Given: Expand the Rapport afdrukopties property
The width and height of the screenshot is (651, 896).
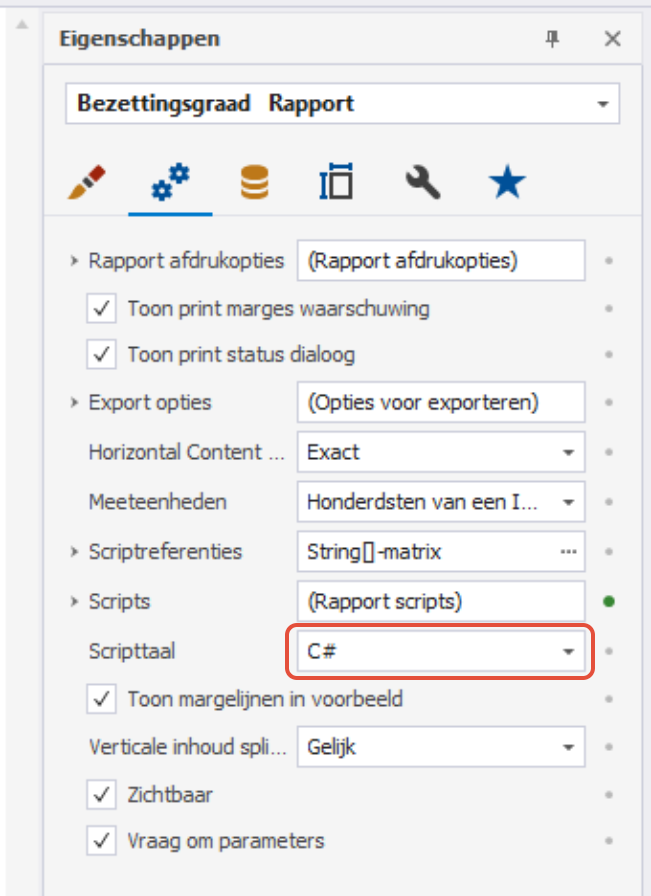Looking at the screenshot, I should point(74,261).
